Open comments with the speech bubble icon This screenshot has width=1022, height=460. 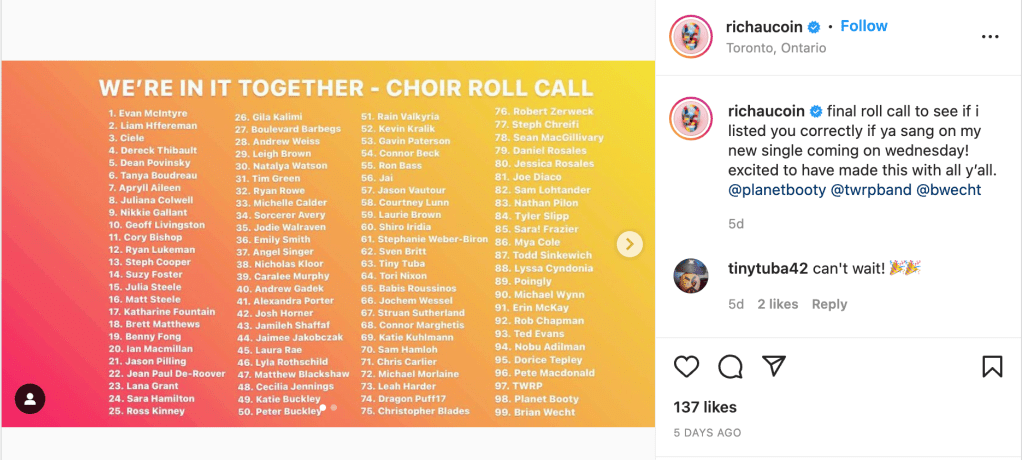pos(730,367)
